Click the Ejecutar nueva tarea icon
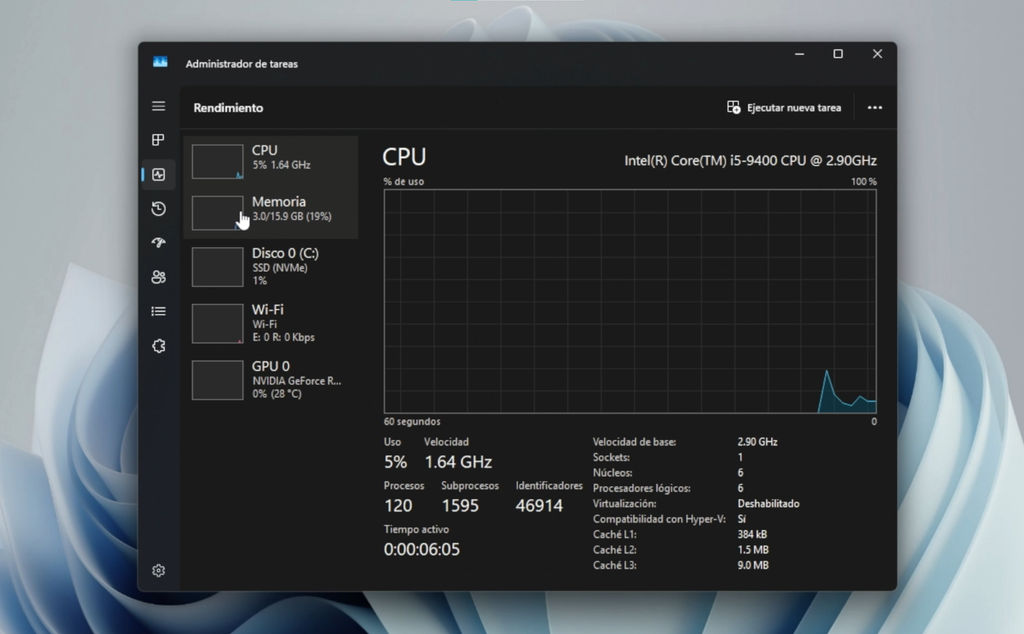Viewport: 1024px width, 634px height. 733,107
